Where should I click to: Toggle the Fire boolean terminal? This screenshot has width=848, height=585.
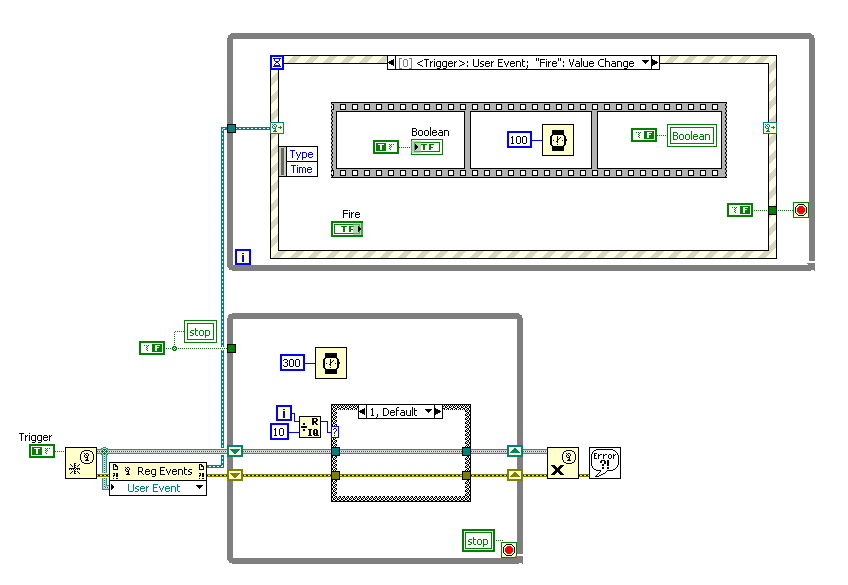347,229
